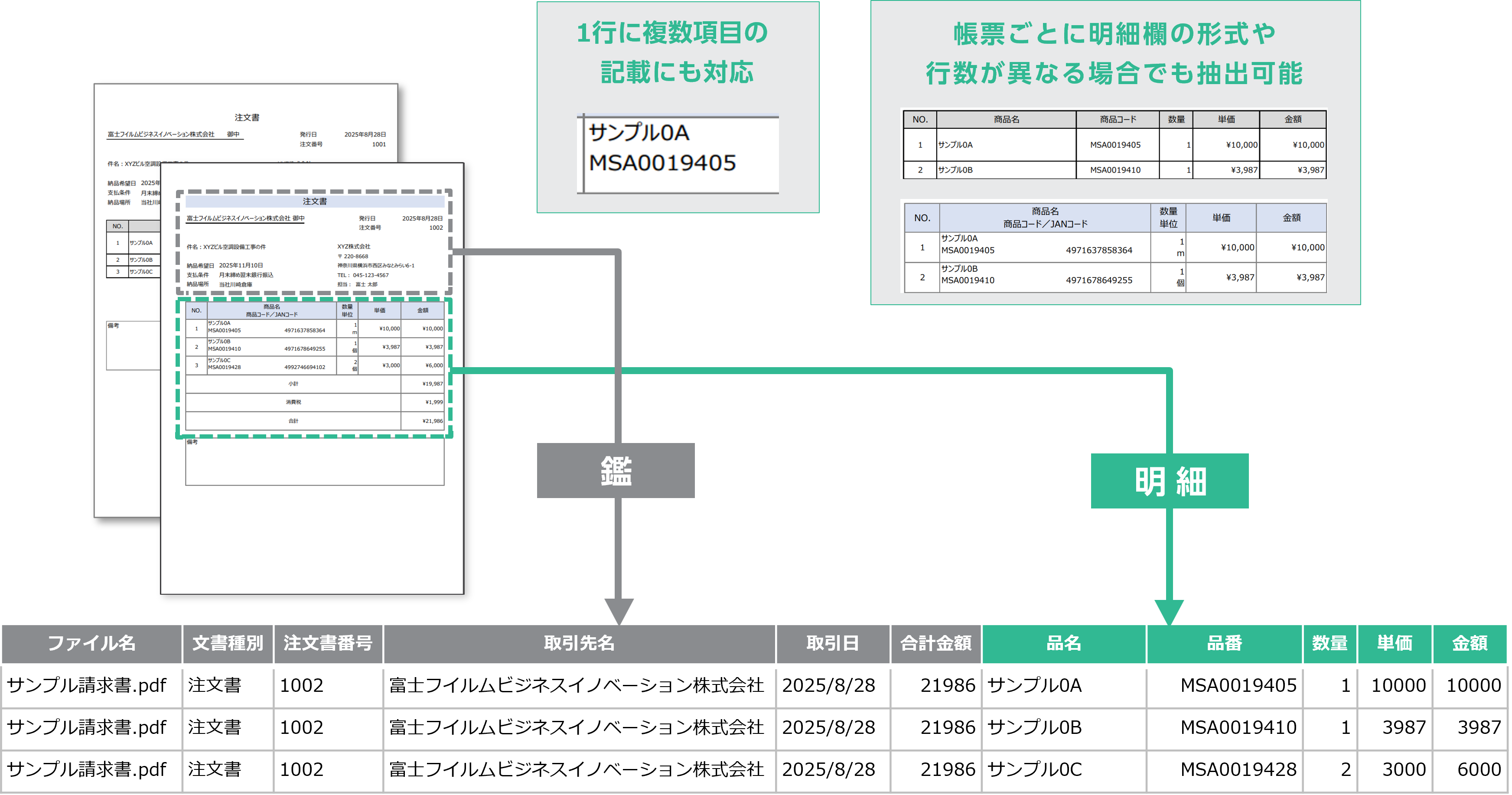Click the back order document numbered 1001
Viewport: 1512px width, 795px height.
click(247, 126)
